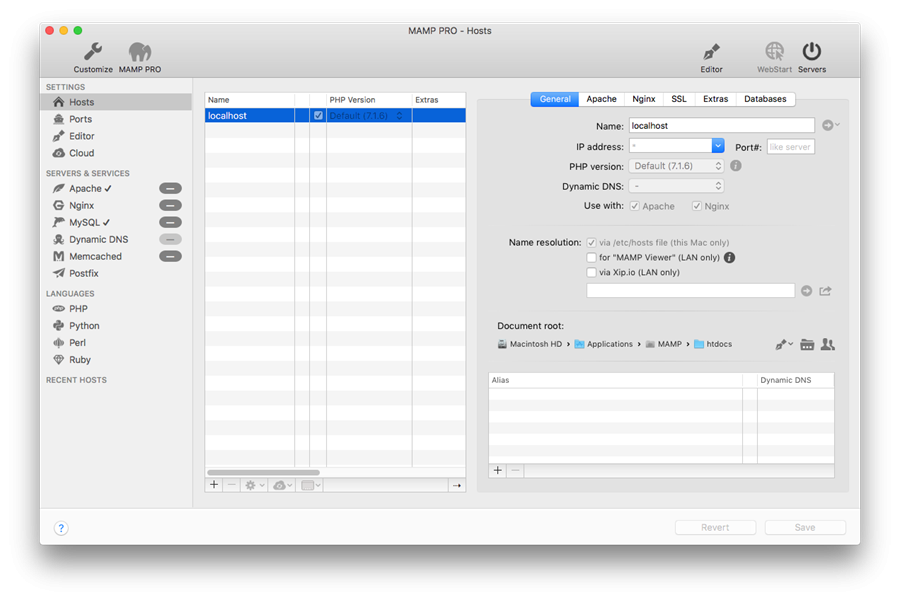Image resolution: width=900 pixels, height=601 pixels.
Task: Switch to the Databases tab
Action: (765, 99)
